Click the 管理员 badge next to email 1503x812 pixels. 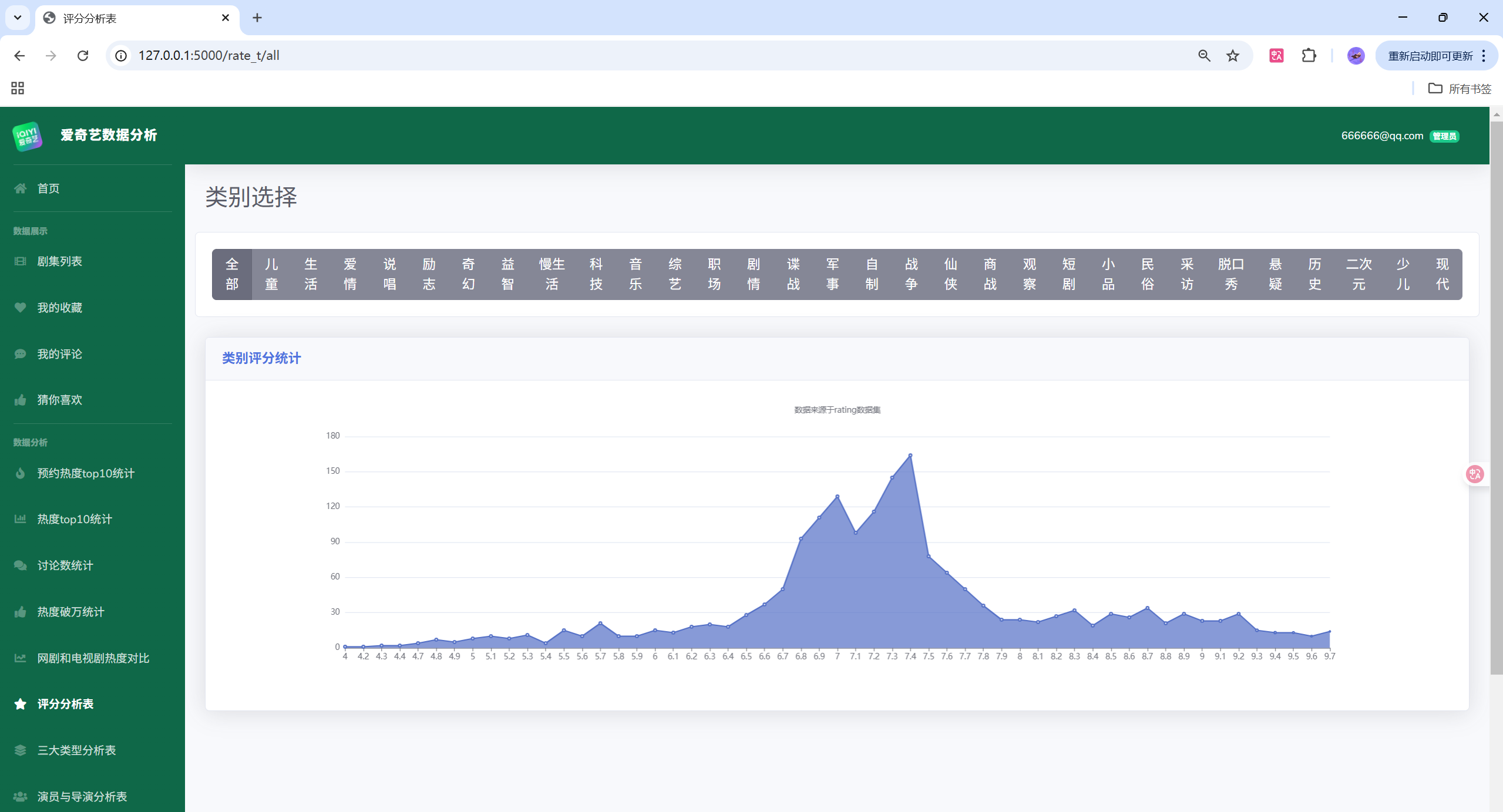point(1444,136)
